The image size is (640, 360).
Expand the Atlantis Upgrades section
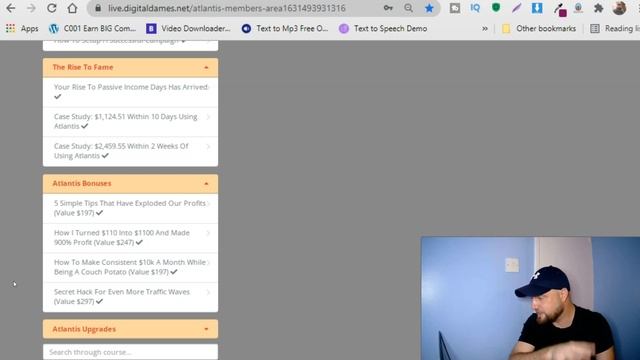point(130,329)
